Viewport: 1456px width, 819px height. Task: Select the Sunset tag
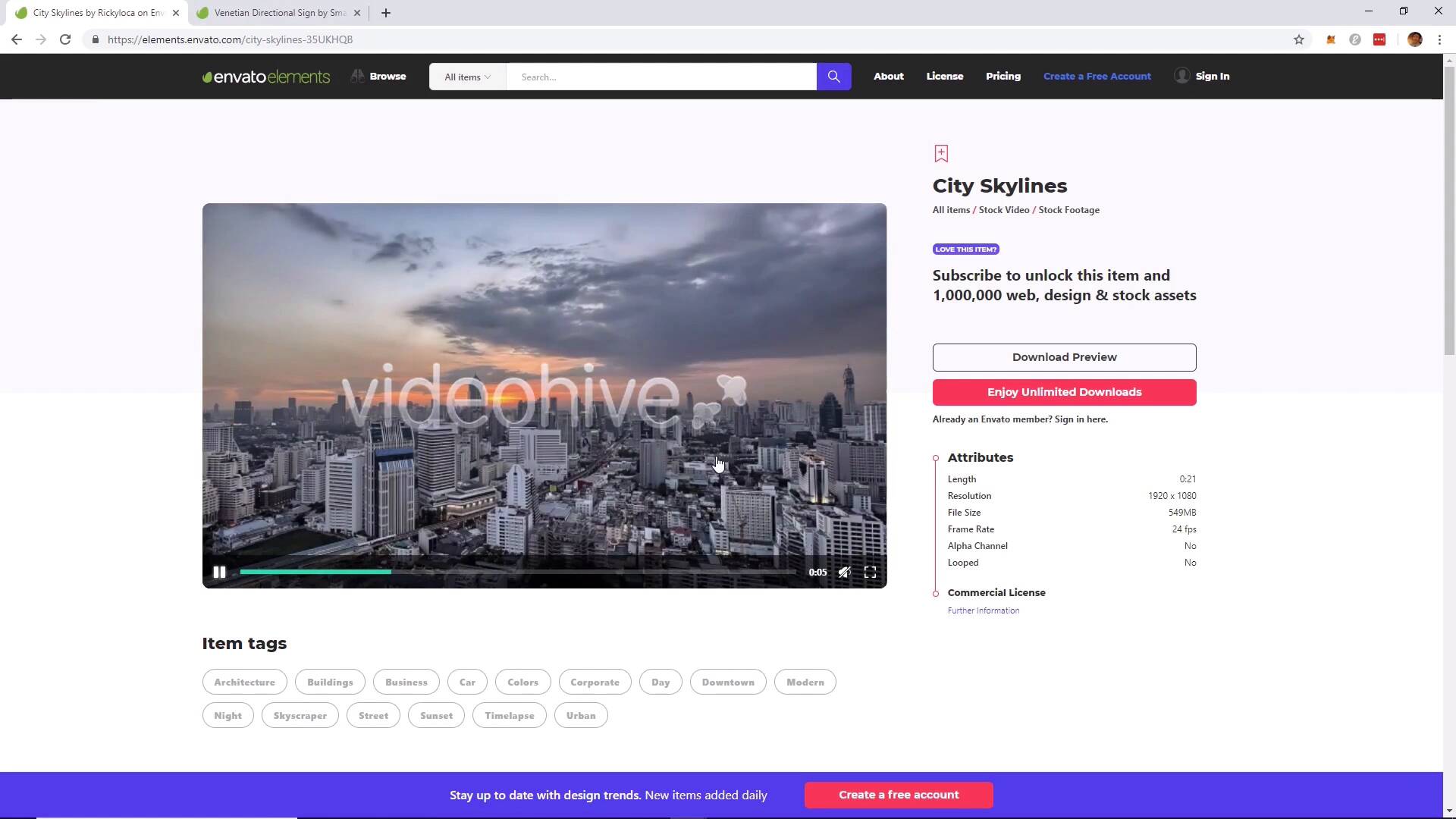(436, 715)
